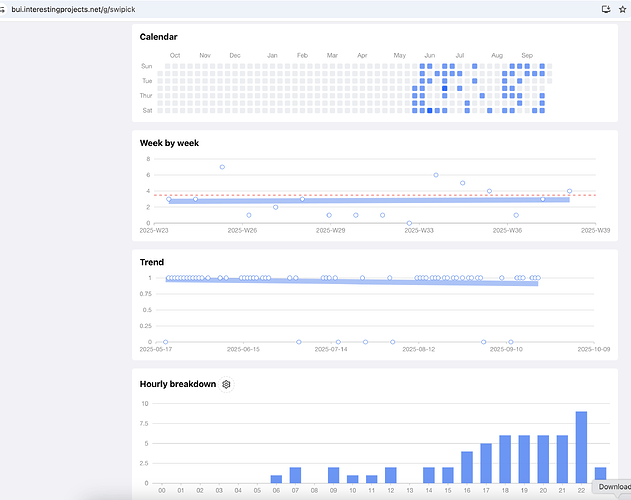Image resolution: width=631 pixels, height=500 pixels.
Task: Click the 'Sep' month label in Calendar
Action: tap(527, 56)
